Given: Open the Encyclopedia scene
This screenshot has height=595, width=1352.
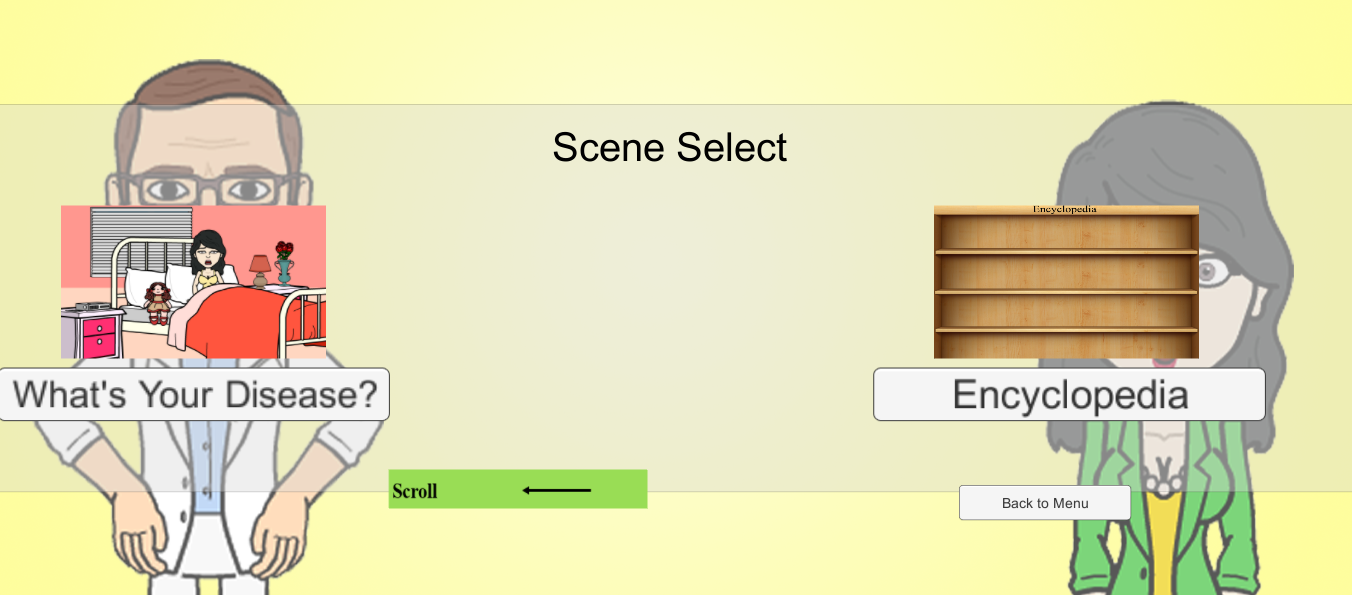Looking at the screenshot, I should 1068,394.
